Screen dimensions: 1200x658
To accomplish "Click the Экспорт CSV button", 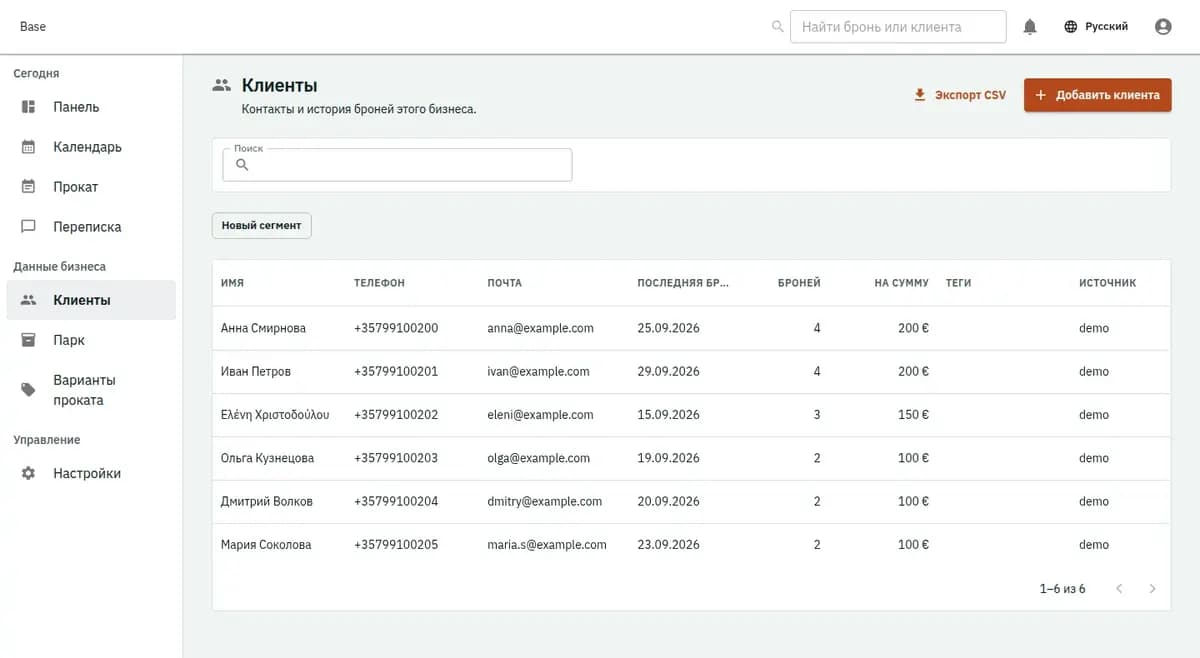I will [960, 95].
